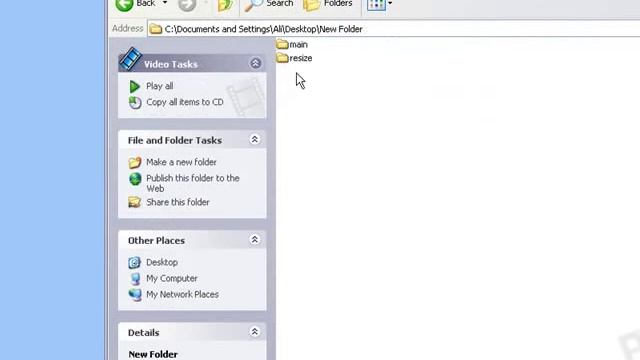Click the Views grid icon
The image size is (640, 360).
click(376, 5)
